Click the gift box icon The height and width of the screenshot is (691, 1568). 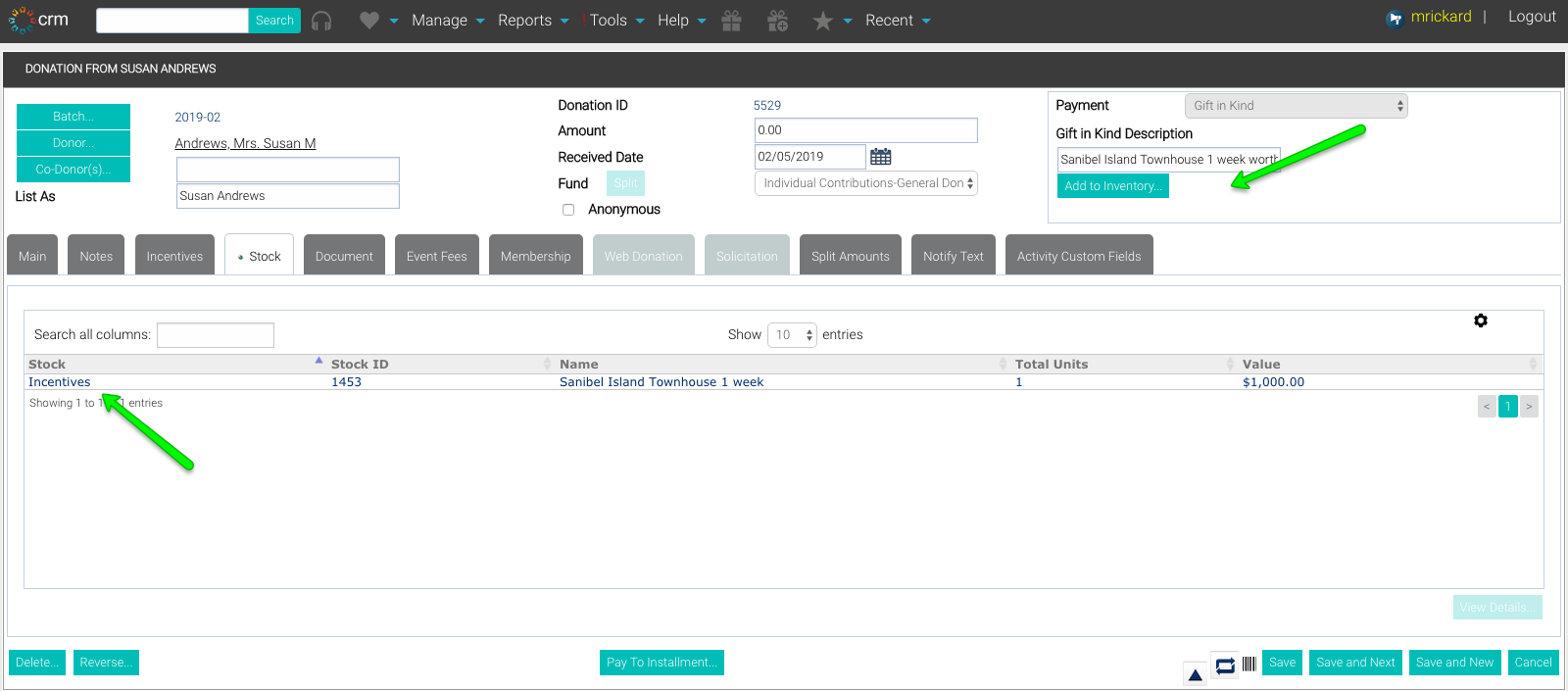[x=731, y=21]
